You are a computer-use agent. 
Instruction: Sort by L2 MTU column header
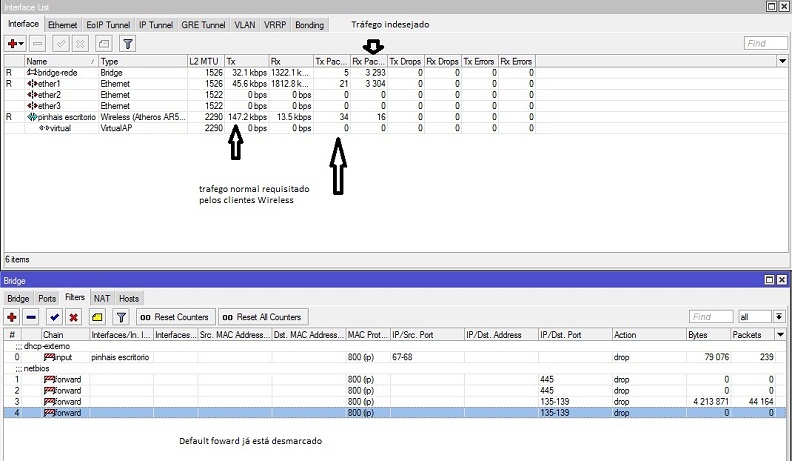(x=206, y=61)
